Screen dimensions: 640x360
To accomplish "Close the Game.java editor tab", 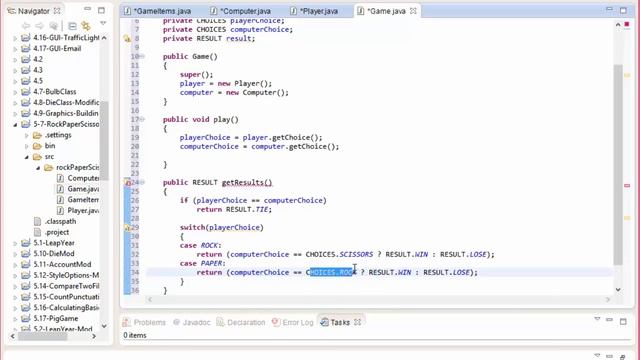I will [x=413, y=11].
